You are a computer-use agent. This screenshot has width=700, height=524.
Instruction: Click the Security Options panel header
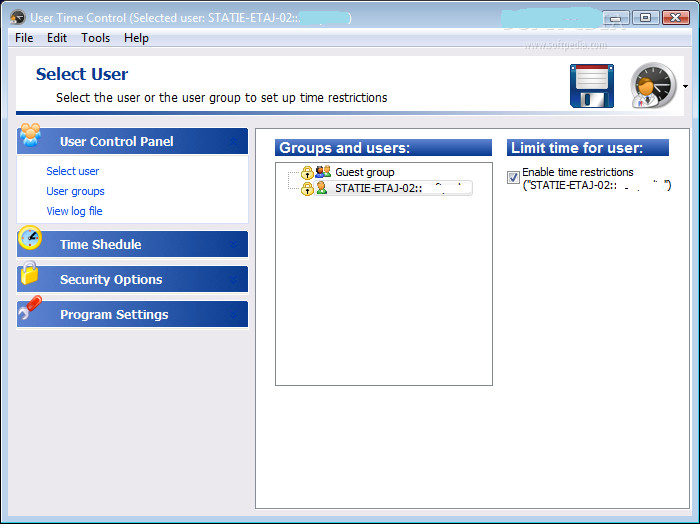coord(132,279)
